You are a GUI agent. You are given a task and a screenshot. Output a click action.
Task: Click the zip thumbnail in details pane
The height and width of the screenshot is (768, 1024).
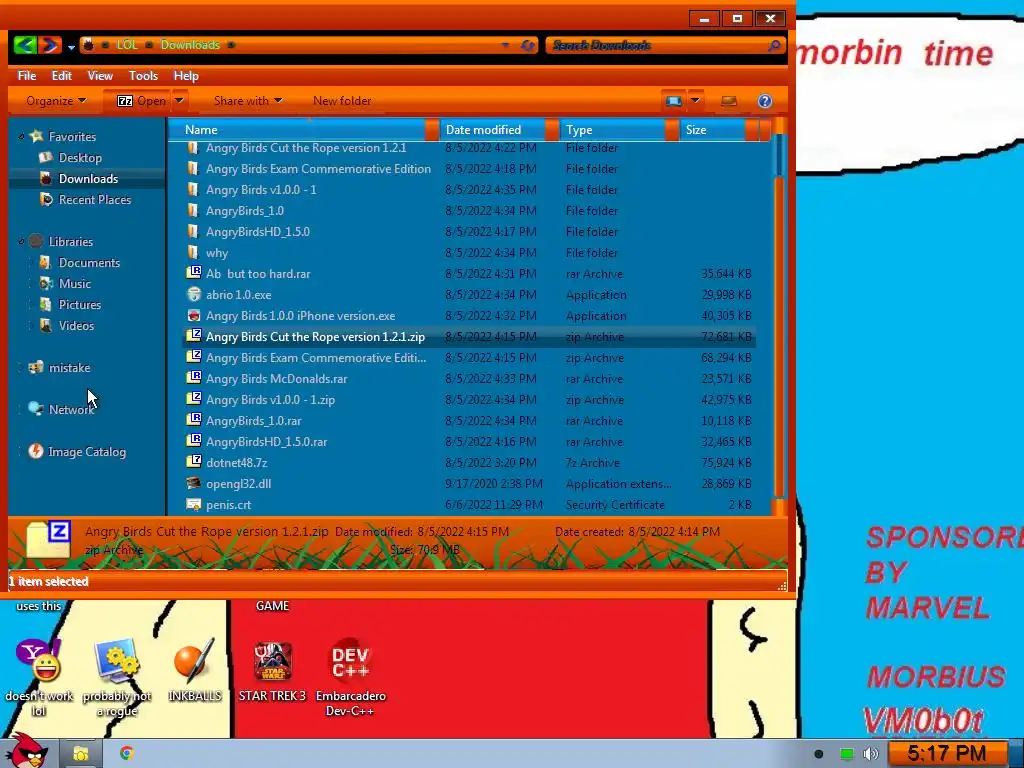(x=49, y=539)
